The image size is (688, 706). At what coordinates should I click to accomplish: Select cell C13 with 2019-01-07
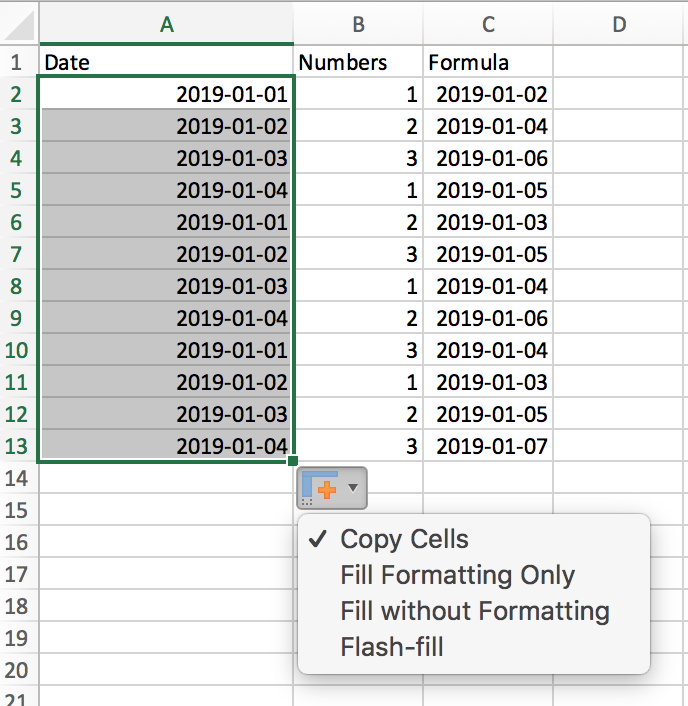(488, 447)
